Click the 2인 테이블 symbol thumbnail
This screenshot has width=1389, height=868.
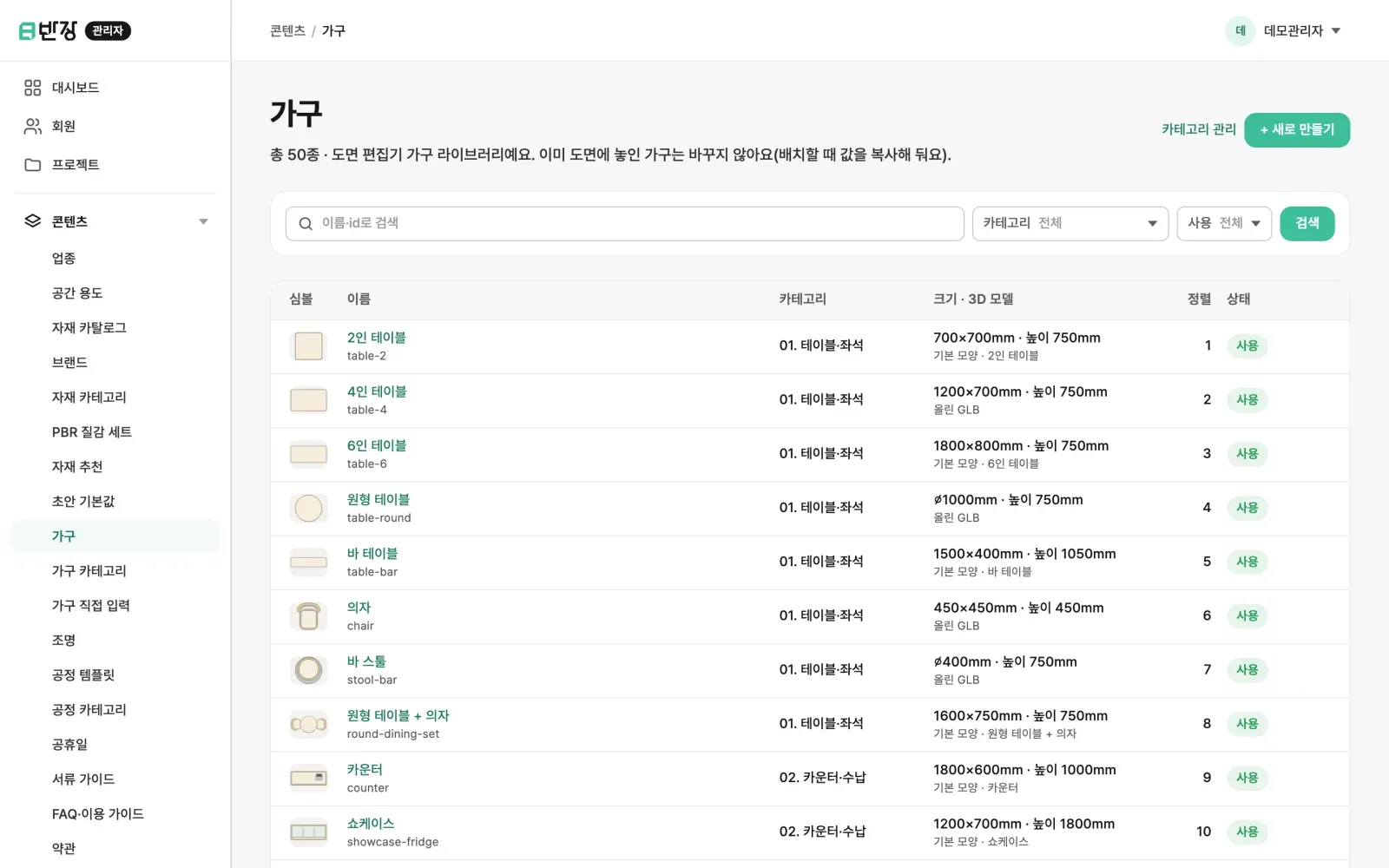[x=308, y=346]
